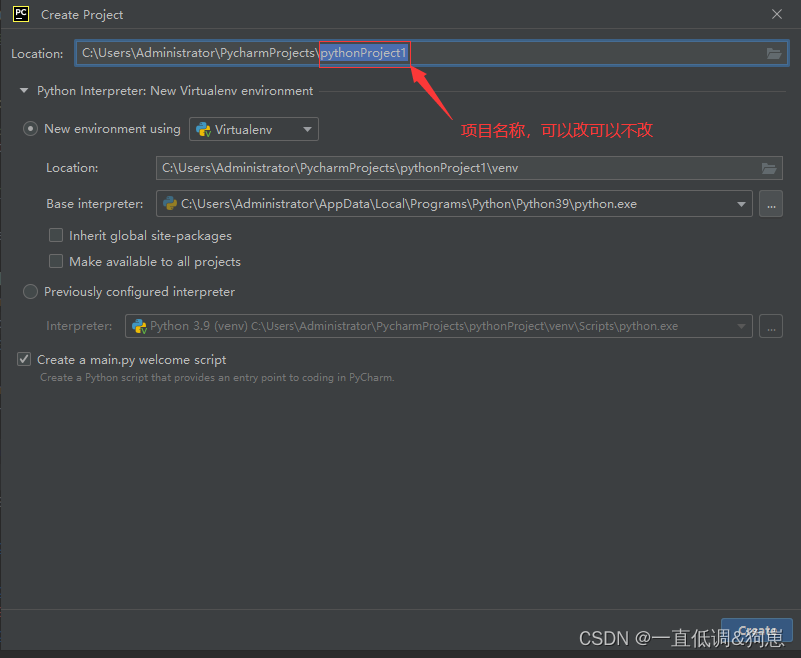The image size is (801, 658).
Task: Open the Base interpreter dropdown
Action: (740, 203)
